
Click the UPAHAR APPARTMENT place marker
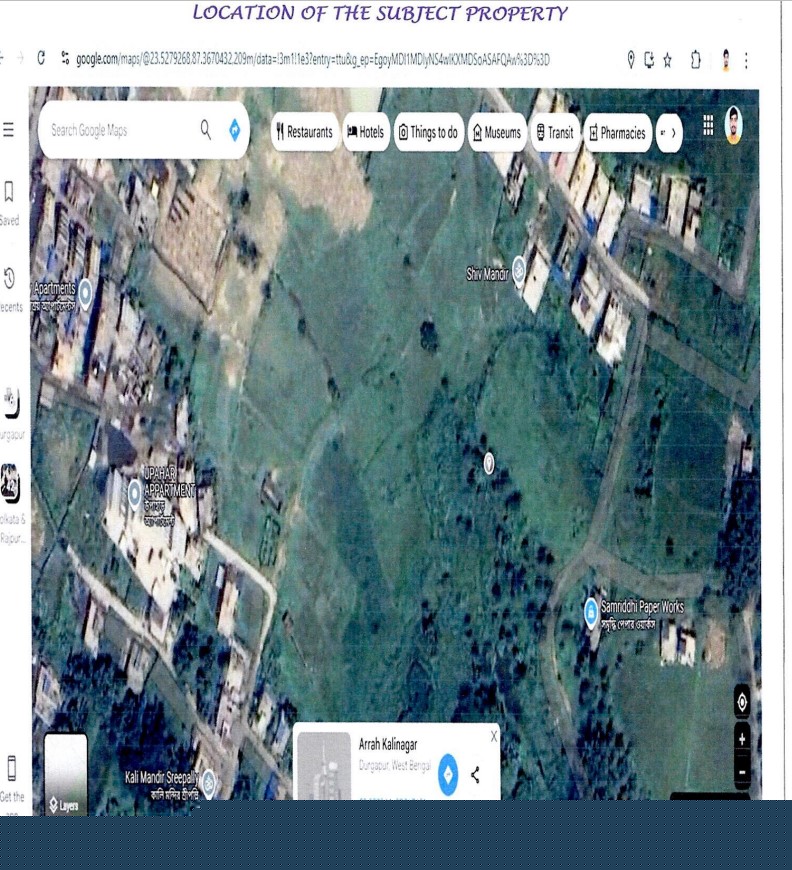(135, 494)
